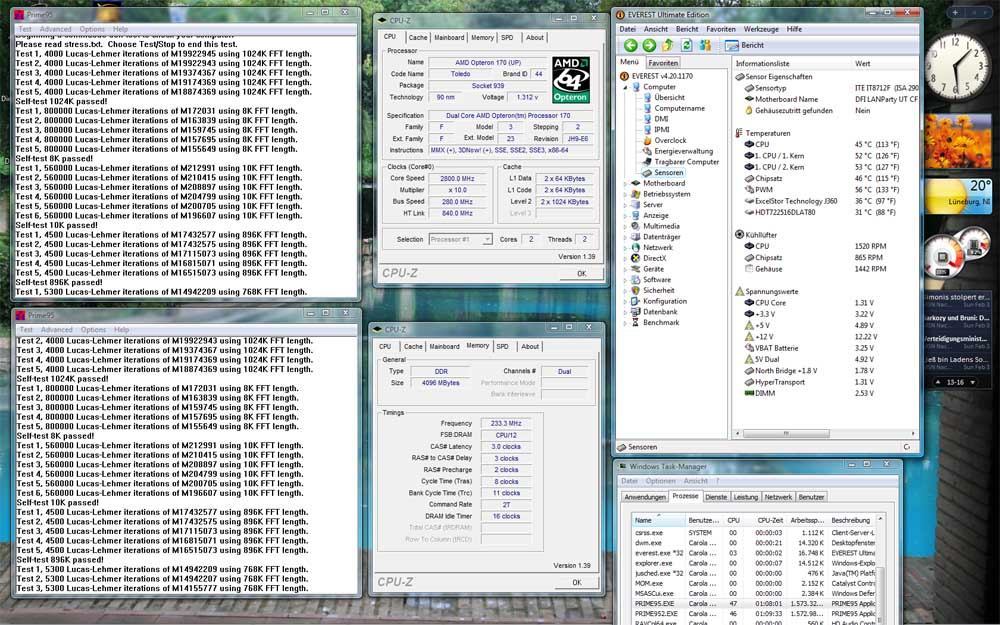Click the CPU meter gauge gadget

point(944,257)
